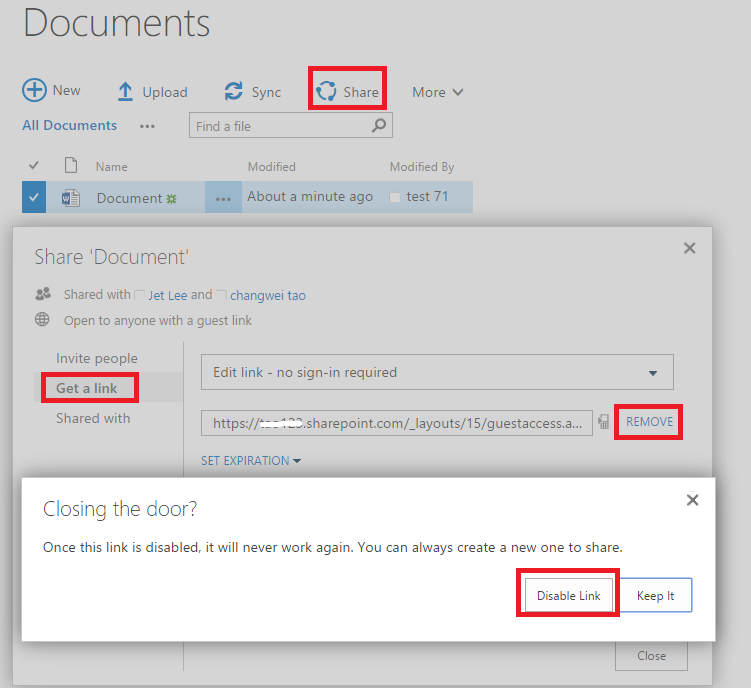The height and width of the screenshot is (688, 751).
Task: Click the Share icon in toolbar
Action: pyautogui.click(x=326, y=91)
